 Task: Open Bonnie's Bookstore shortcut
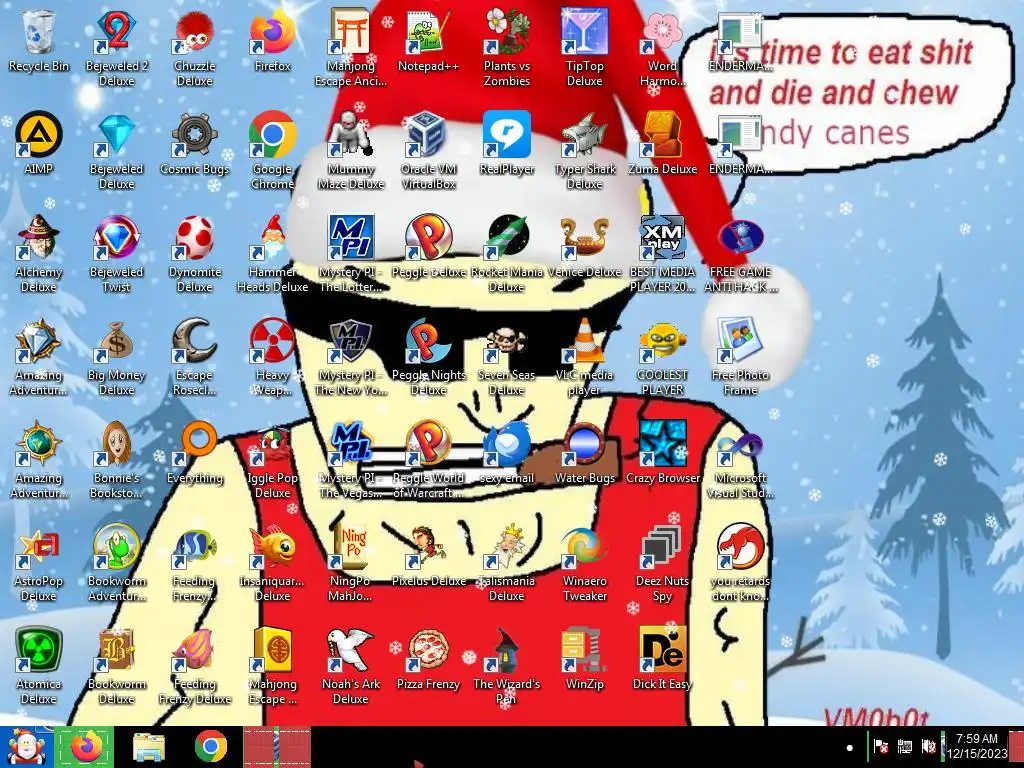(116, 461)
